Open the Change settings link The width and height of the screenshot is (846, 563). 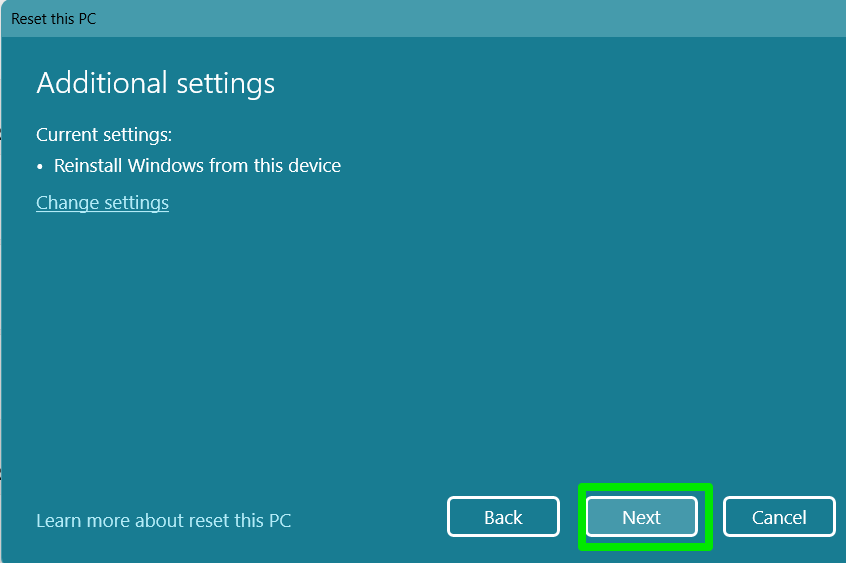click(x=102, y=203)
